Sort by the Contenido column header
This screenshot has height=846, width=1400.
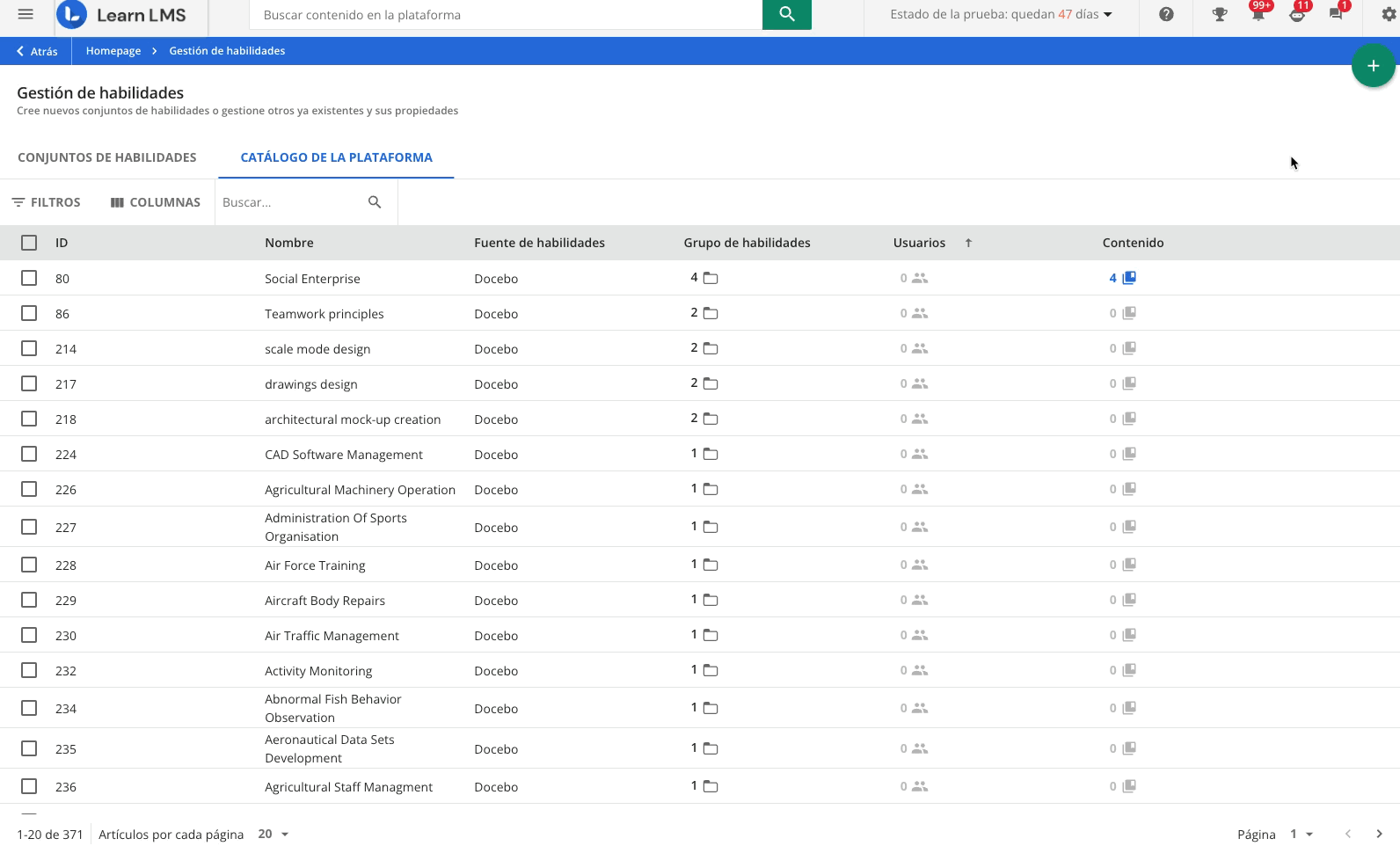(x=1133, y=243)
